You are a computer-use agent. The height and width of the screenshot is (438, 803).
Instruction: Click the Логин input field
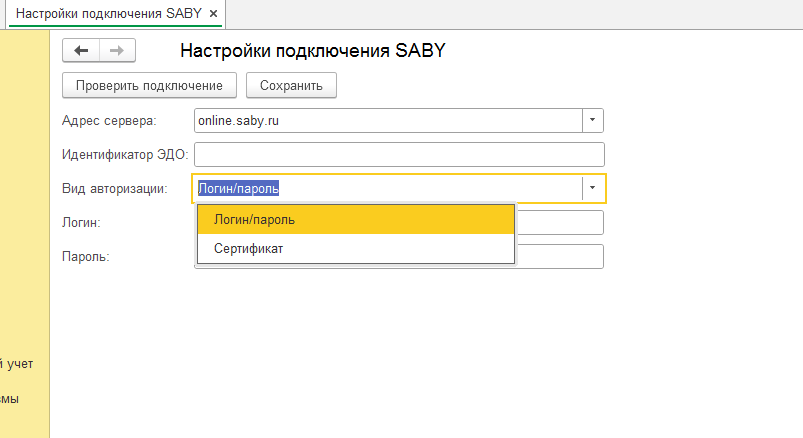[560, 222]
